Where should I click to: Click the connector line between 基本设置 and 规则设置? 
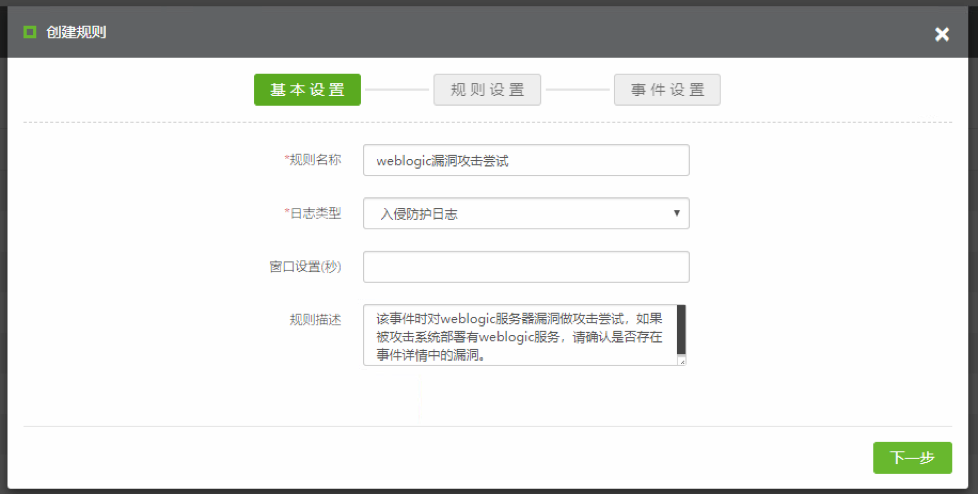(x=397, y=90)
